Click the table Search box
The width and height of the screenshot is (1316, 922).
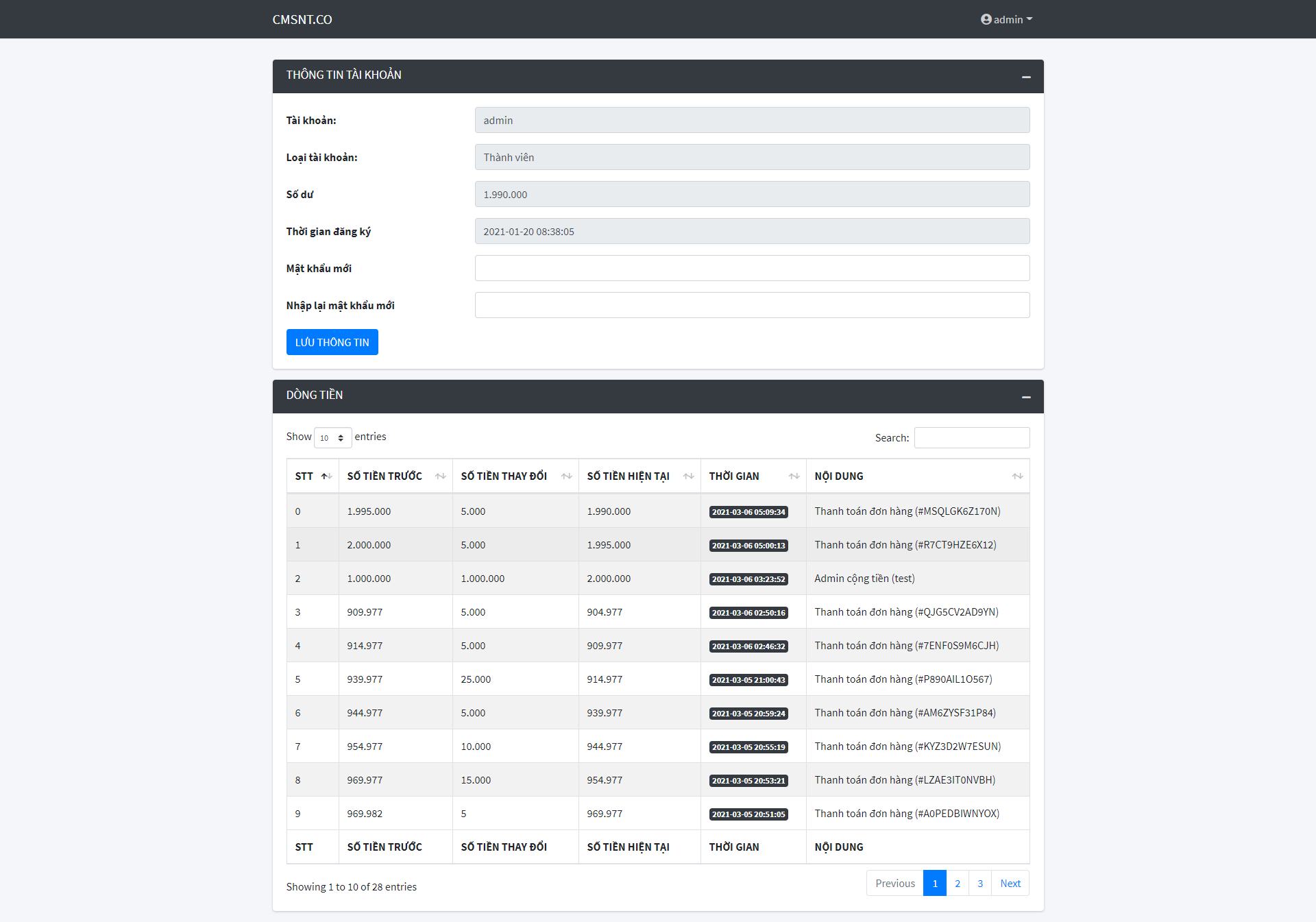pos(971,437)
